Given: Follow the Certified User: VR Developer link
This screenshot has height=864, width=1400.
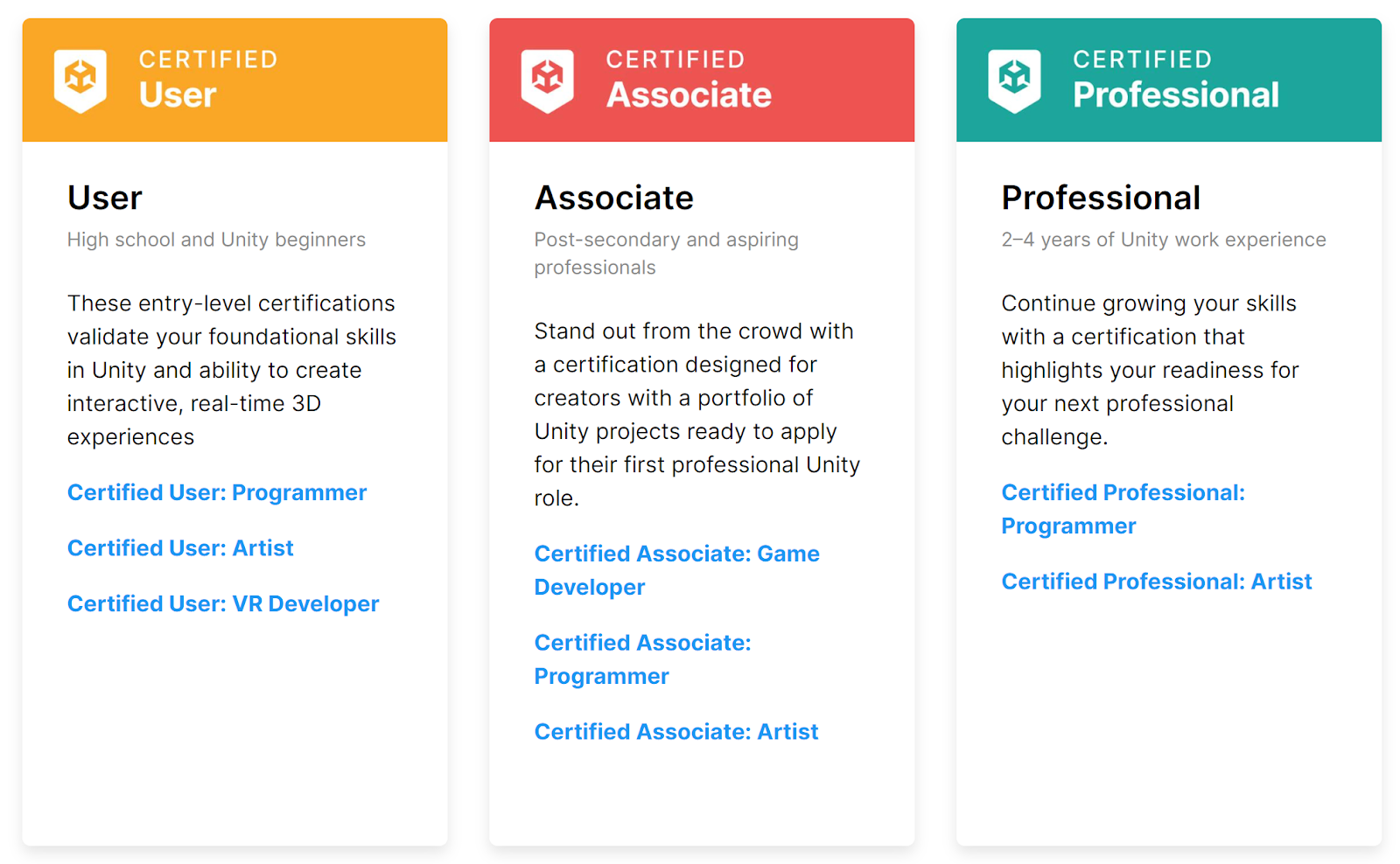Looking at the screenshot, I should tap(223, 604).
